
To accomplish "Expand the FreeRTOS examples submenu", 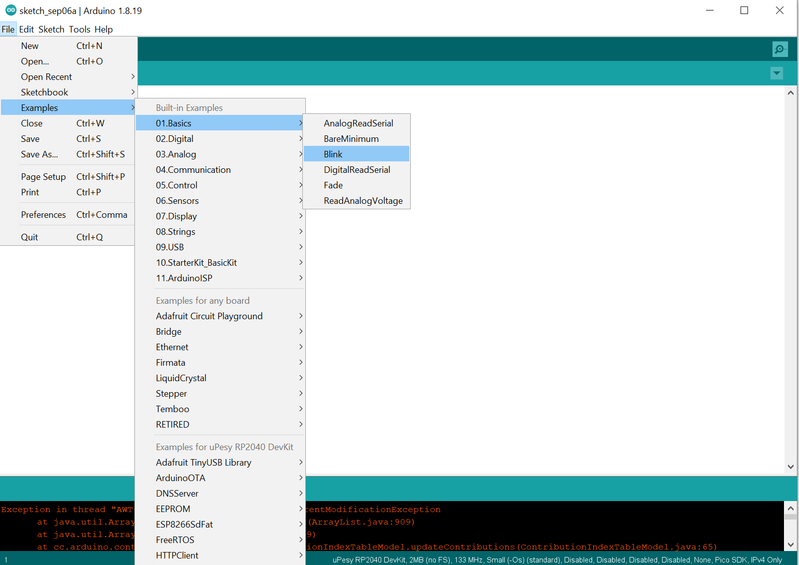I will [x=220, y=540].
